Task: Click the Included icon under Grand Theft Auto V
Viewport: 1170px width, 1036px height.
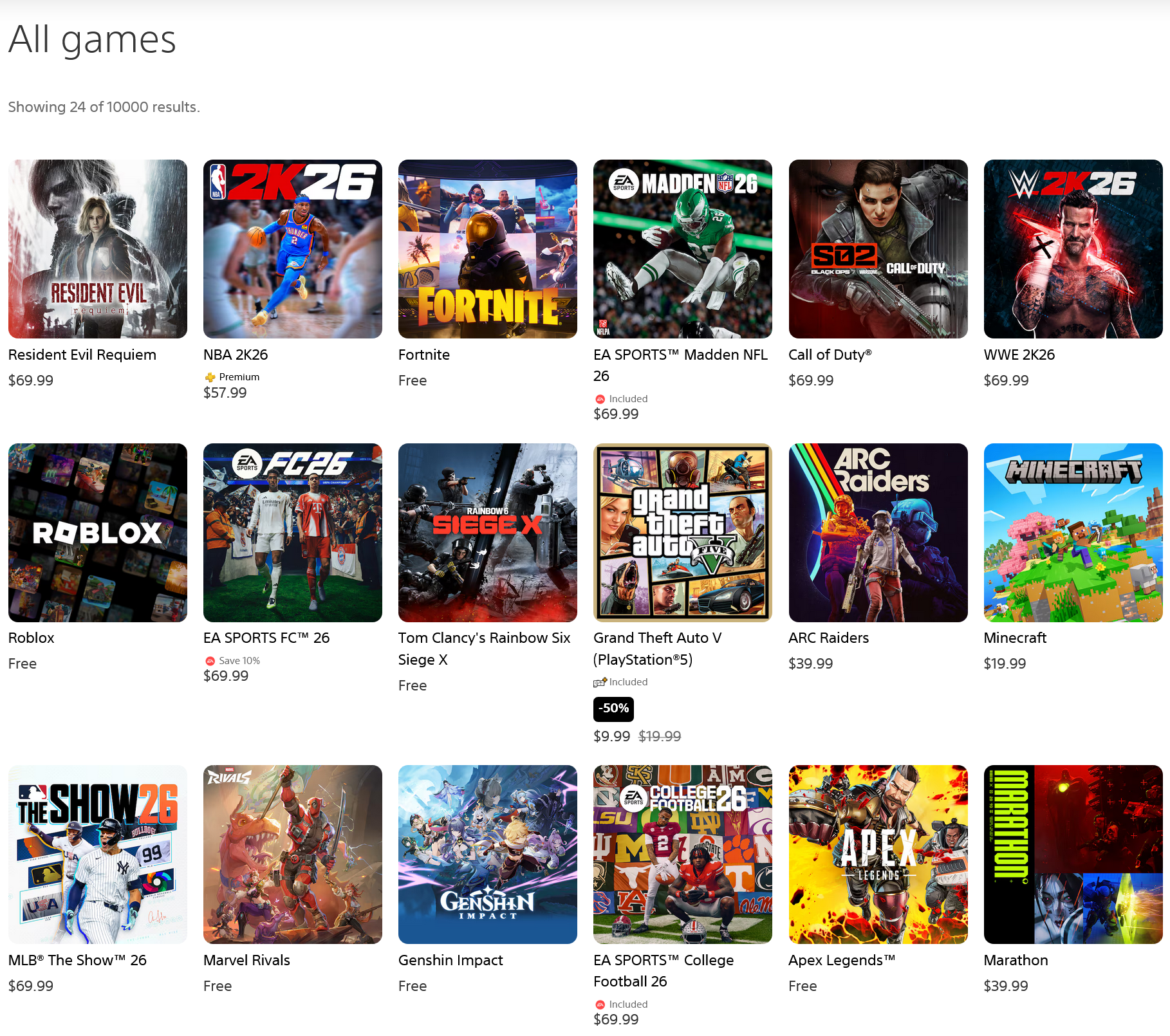Action: pyautogui.click(x=600, y=682)
